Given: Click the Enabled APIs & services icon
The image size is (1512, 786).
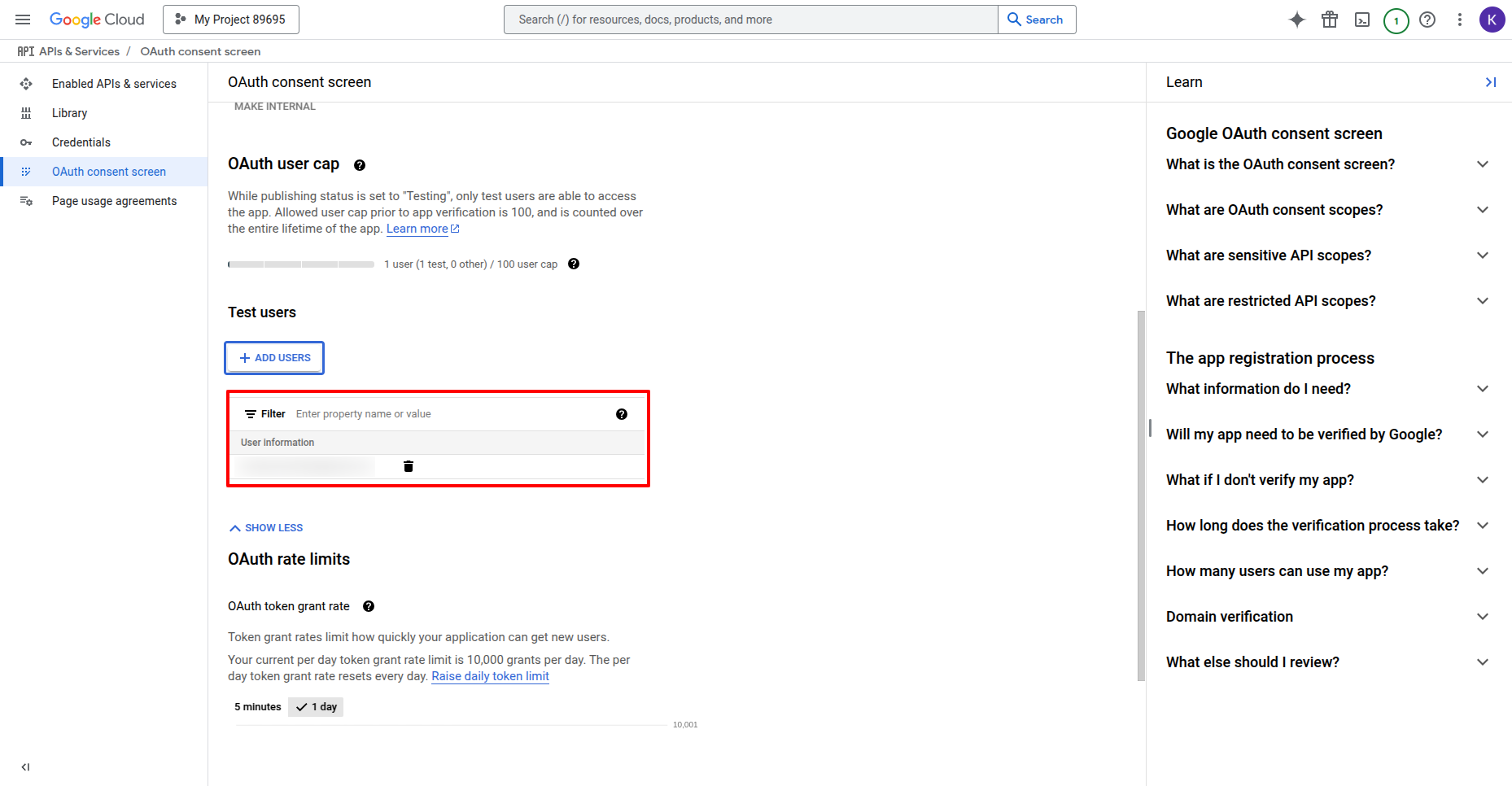Looking at the screenshot, I should (x=26, y=84).
